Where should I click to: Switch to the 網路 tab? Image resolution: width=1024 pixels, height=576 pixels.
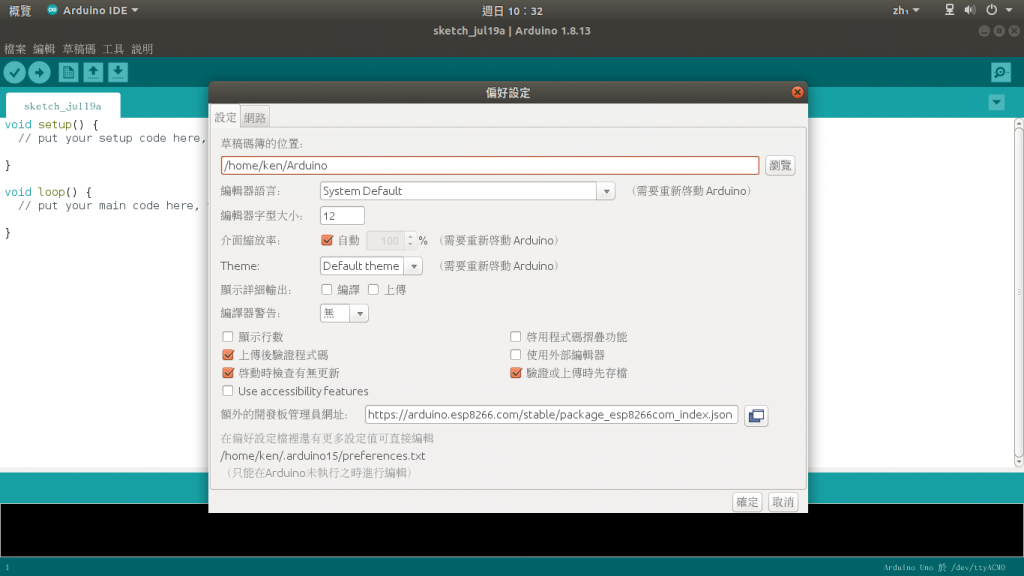point(255,118)
